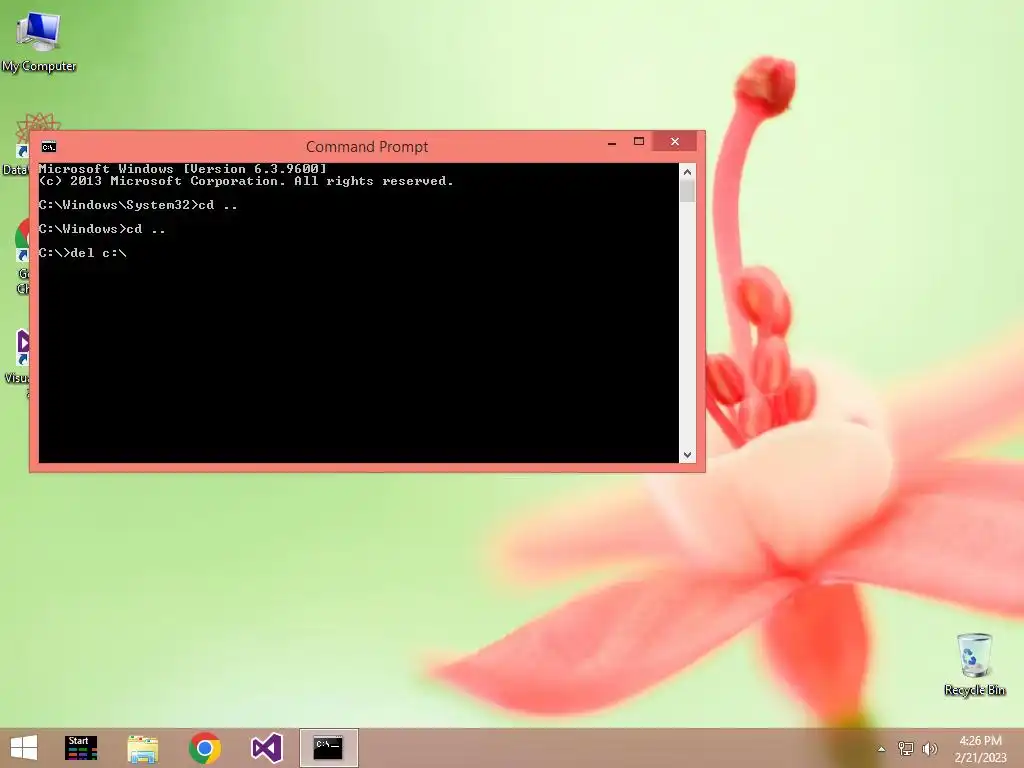Click the Microsoft Windows version line
The image size is (1024, 768).
[182, 168]
